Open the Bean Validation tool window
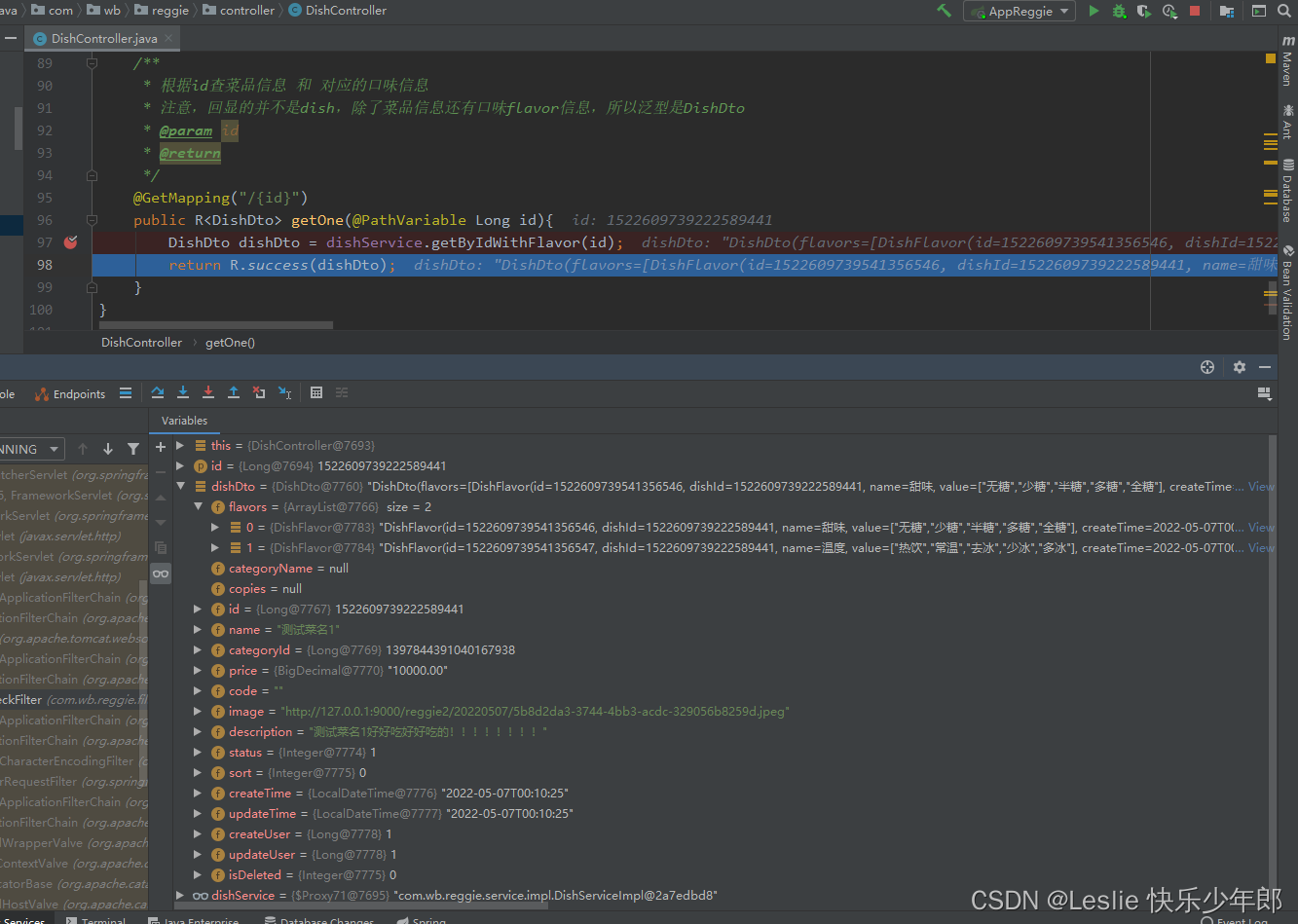This screenshot has width=1298, height=924. tap(1287, 291)
